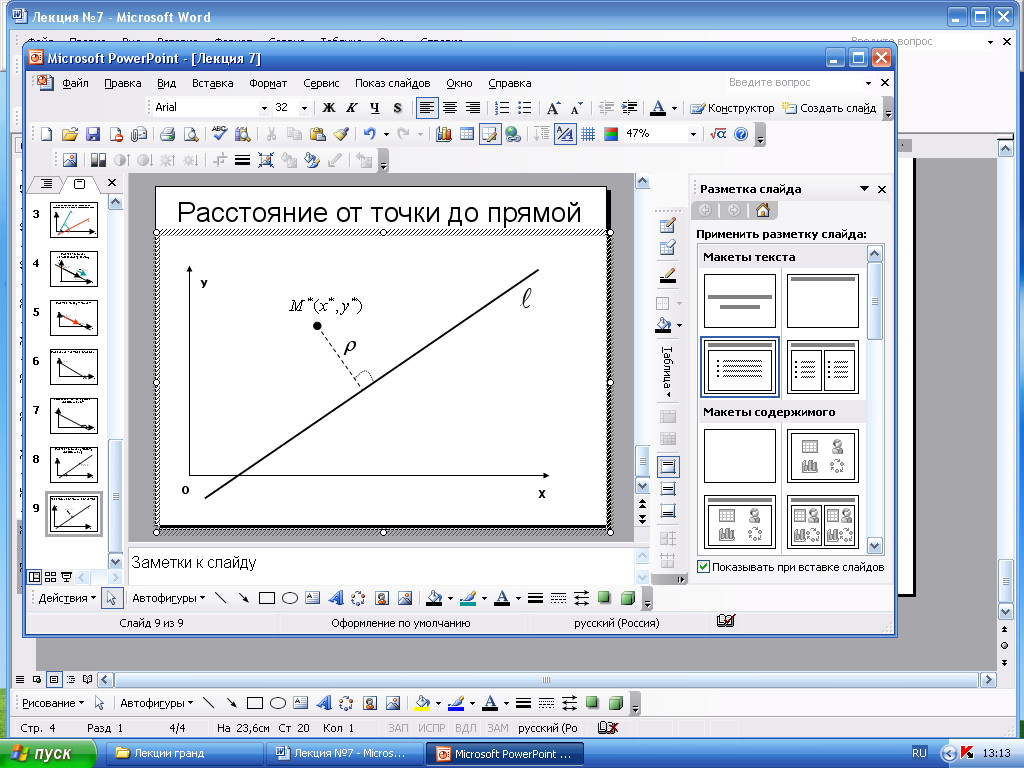This screenshot has height=768, width=1024.
Task: Enable 'Показывать при вставке слайдов' checkbox
Action: point(703,566)
